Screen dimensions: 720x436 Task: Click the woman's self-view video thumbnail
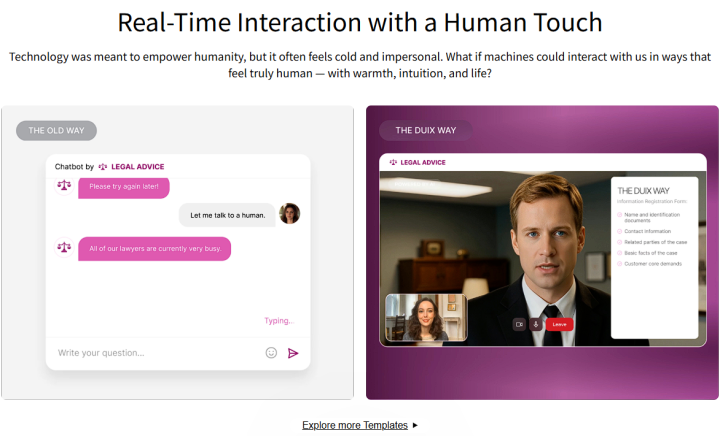(x=426, y=318)
